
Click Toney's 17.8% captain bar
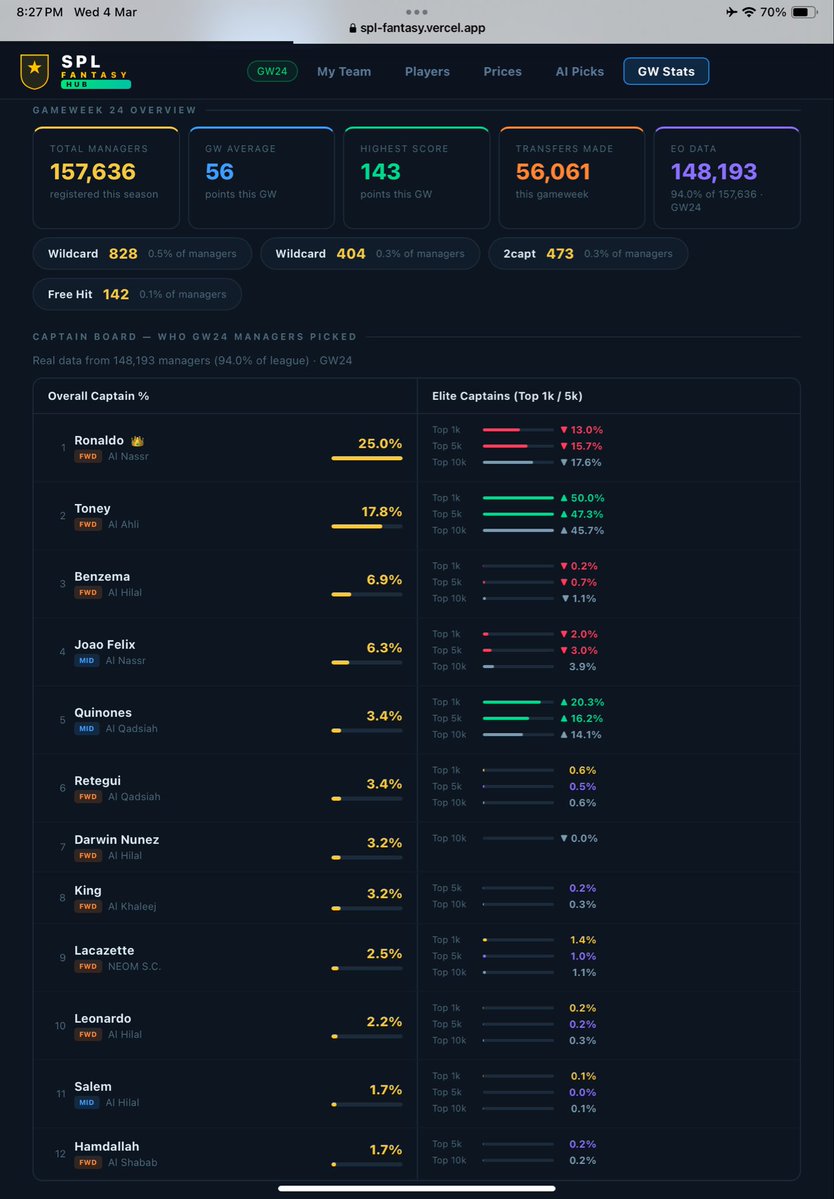point(367,526)
